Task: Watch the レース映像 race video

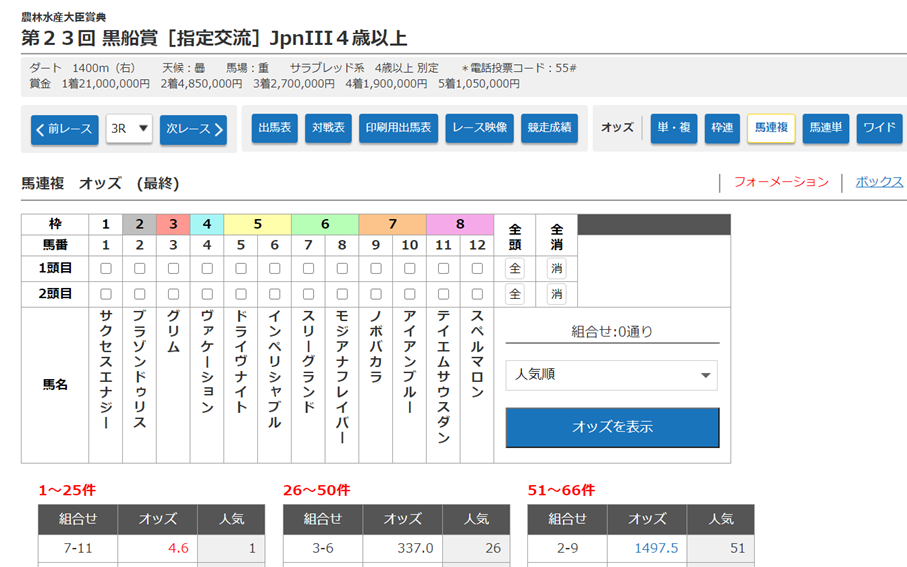Action: pyautogui.click(x=479, y=128)
